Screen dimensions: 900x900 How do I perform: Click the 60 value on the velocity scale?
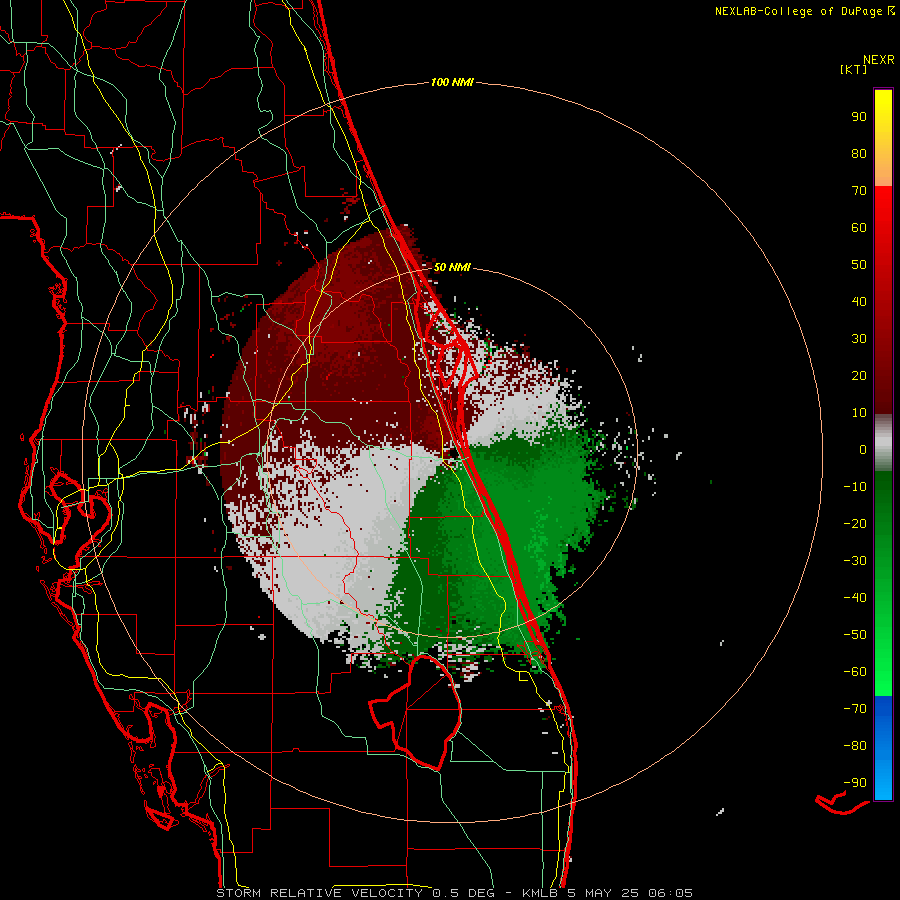click(x=859, y=228)
